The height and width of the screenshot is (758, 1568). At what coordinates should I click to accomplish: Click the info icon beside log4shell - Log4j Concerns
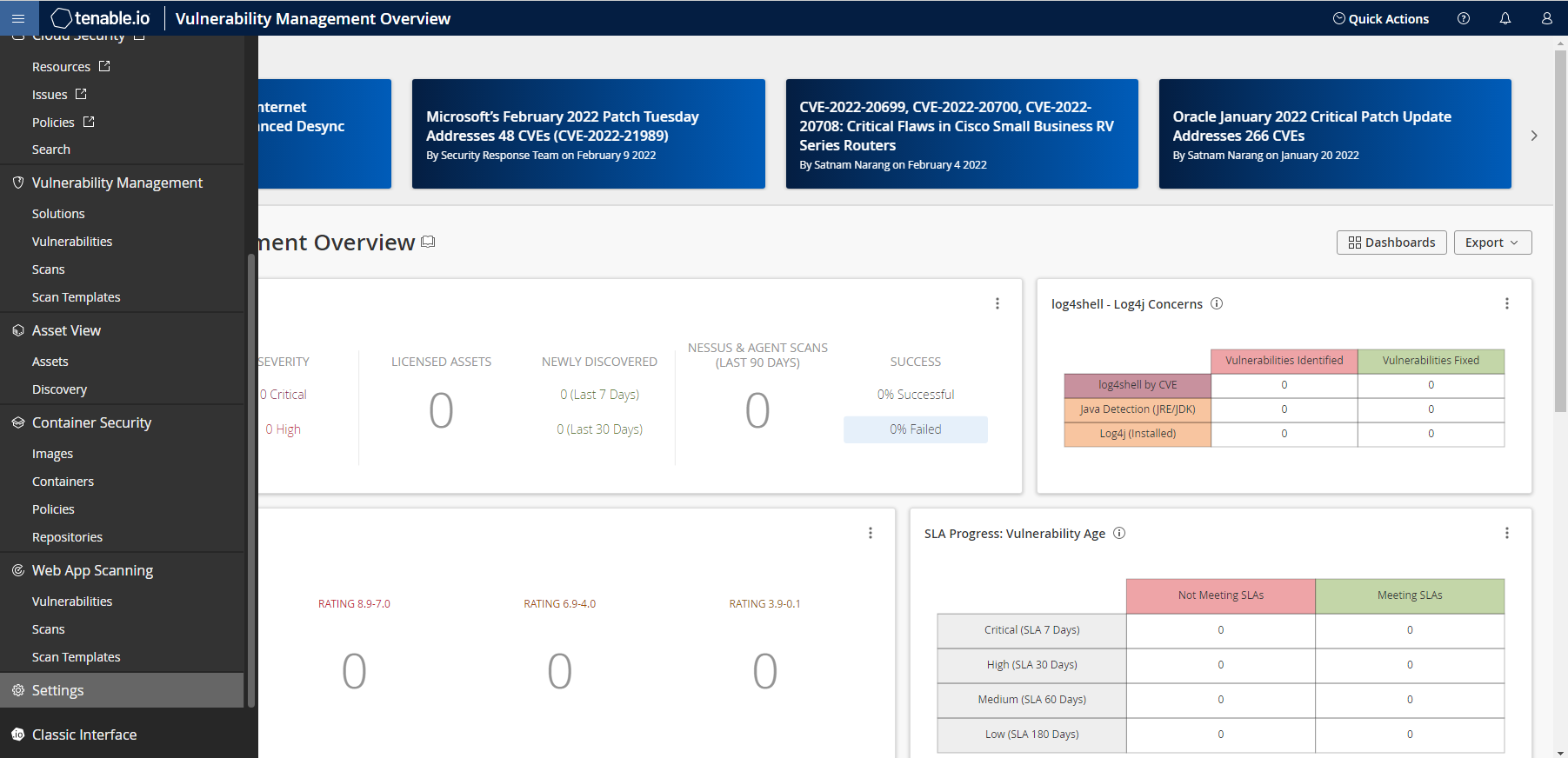pyautogui.click(x=1217, y=303)
